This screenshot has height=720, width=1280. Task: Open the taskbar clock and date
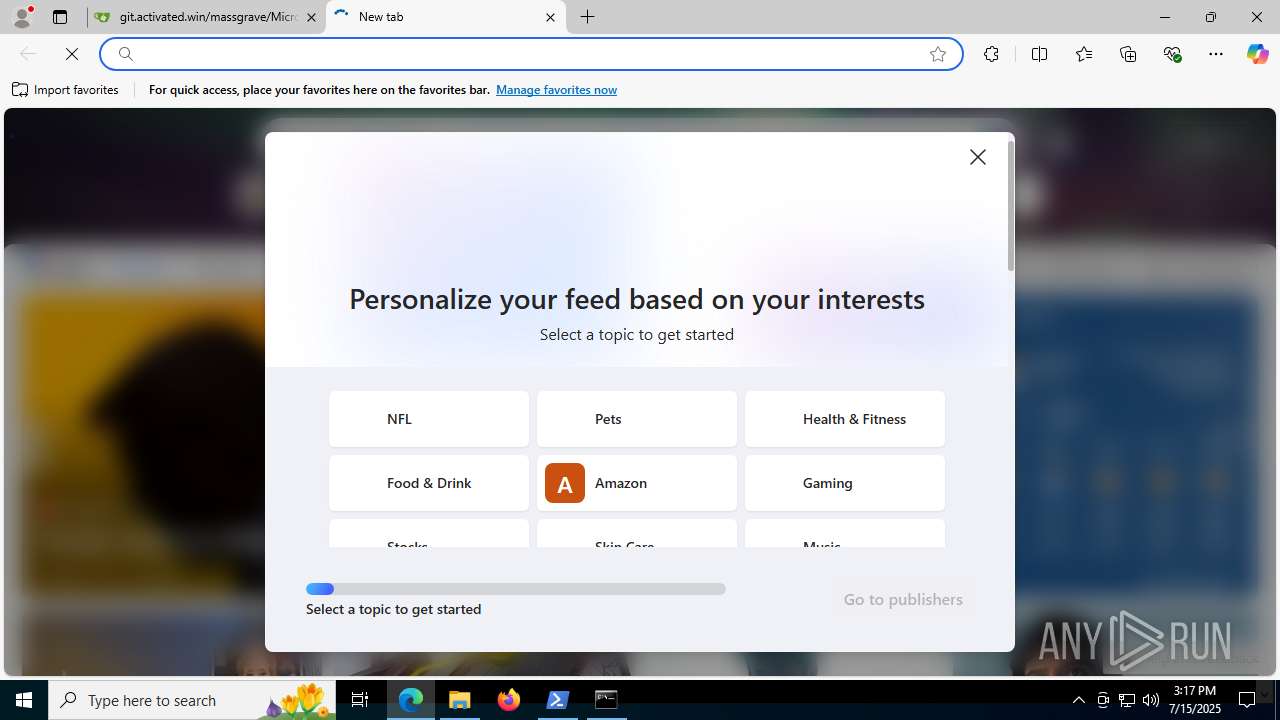click(x=1195, y=700)
